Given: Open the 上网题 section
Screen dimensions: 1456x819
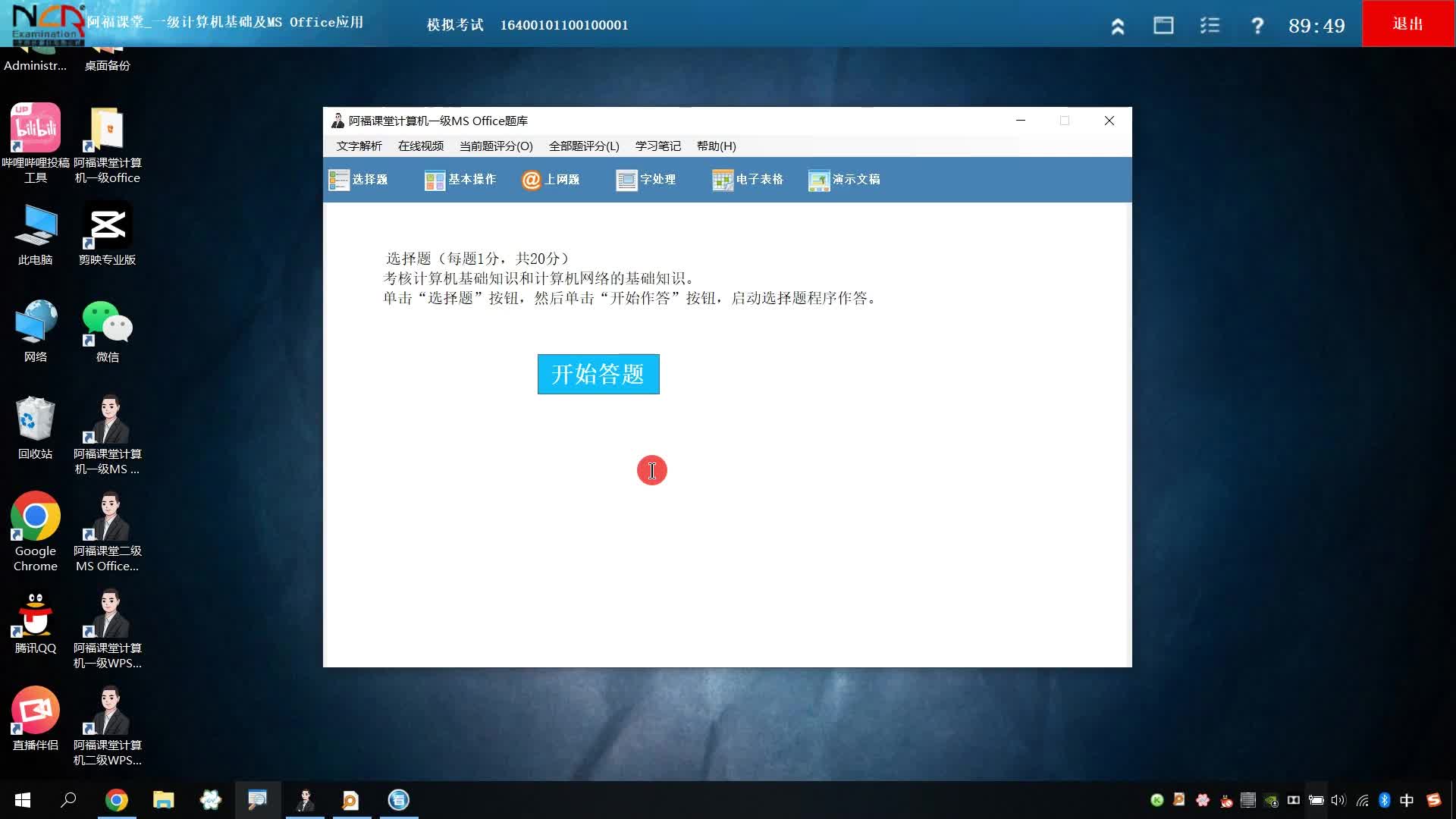Looking at the screenshot, I should 551,180.
